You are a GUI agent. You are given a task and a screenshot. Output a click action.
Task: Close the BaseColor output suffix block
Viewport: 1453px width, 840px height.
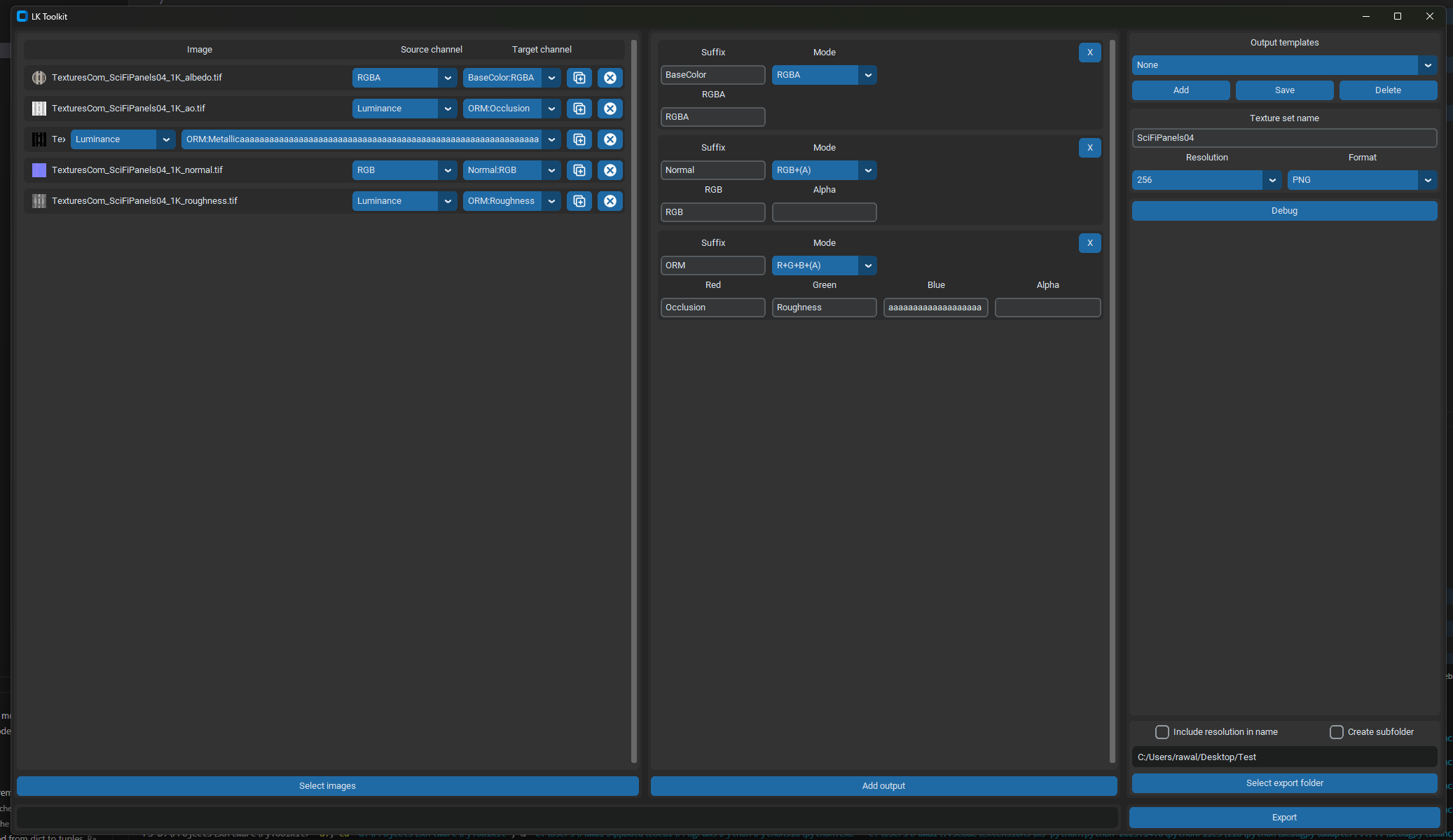[1089, 52]
